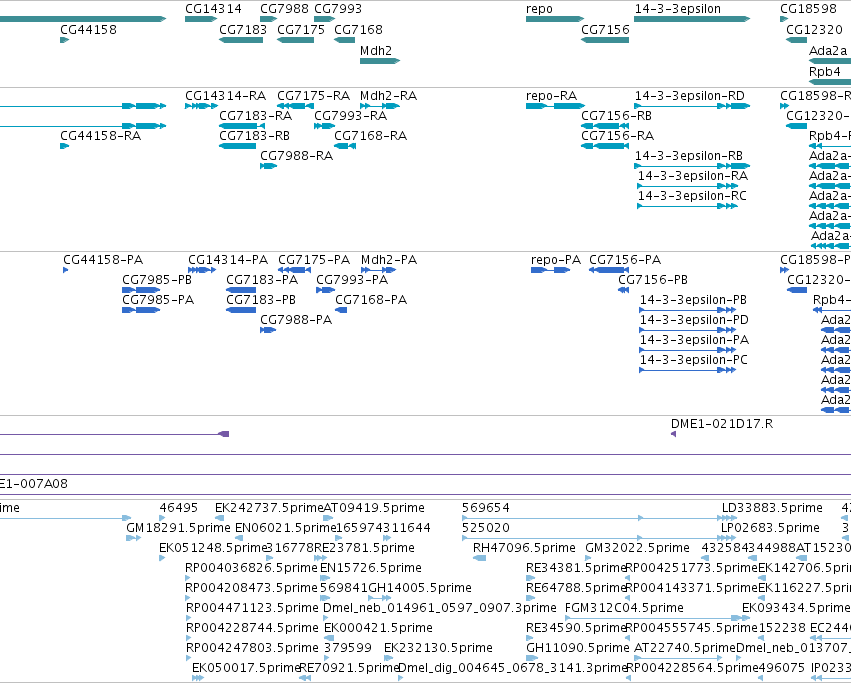Select the CG7183-PA protein label
The image size is (851, 683).
262,280
